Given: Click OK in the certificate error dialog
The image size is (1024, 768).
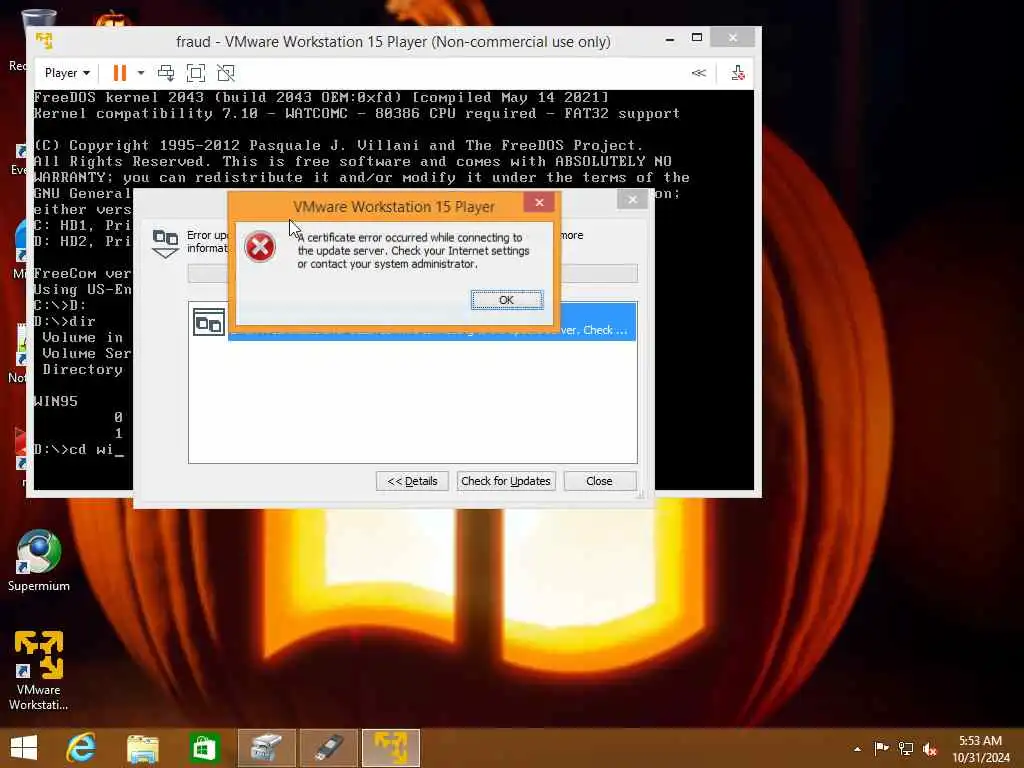Looking at the screenshot, I should coord(507,300).
